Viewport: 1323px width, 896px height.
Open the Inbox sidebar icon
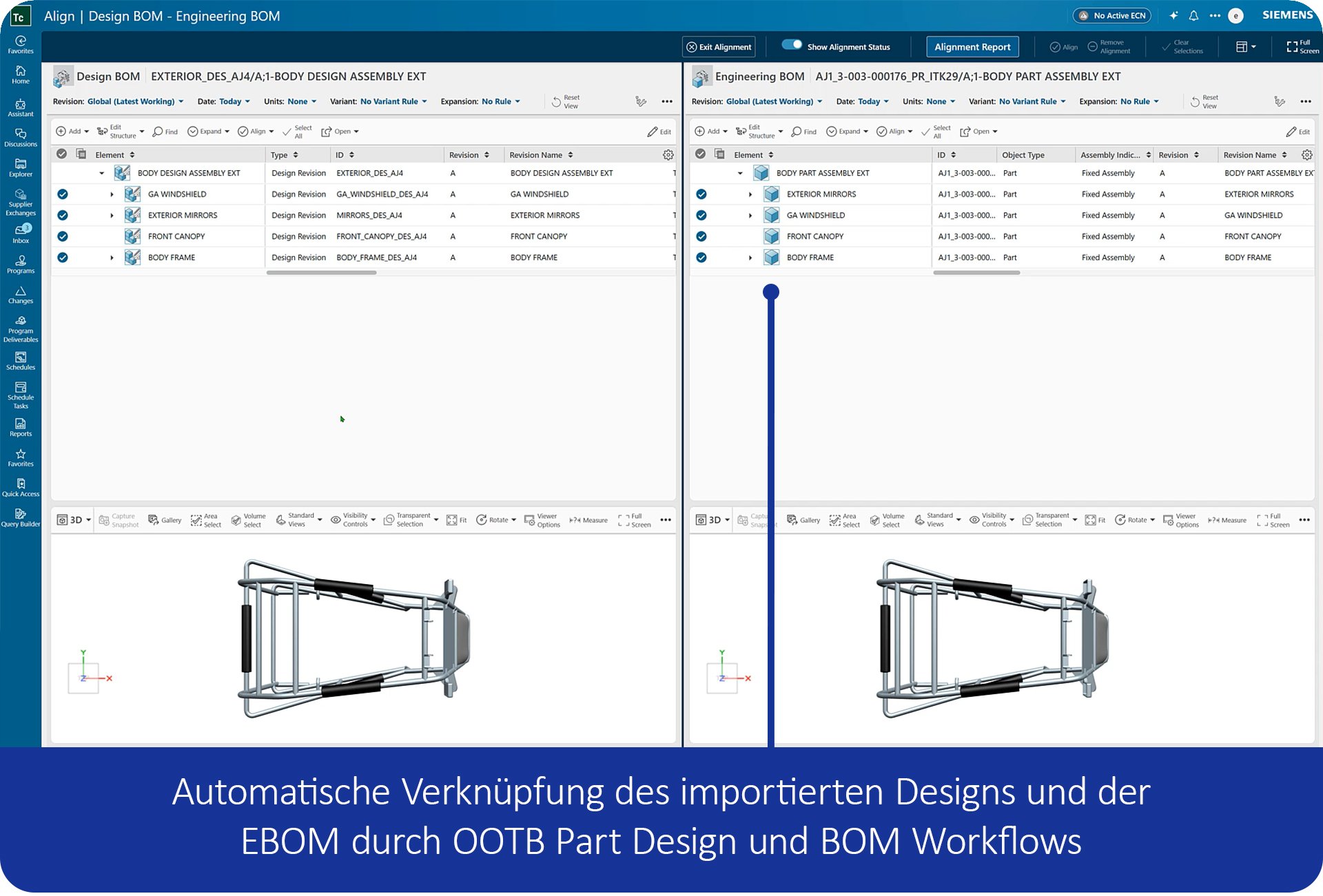[x=21, y=234]
